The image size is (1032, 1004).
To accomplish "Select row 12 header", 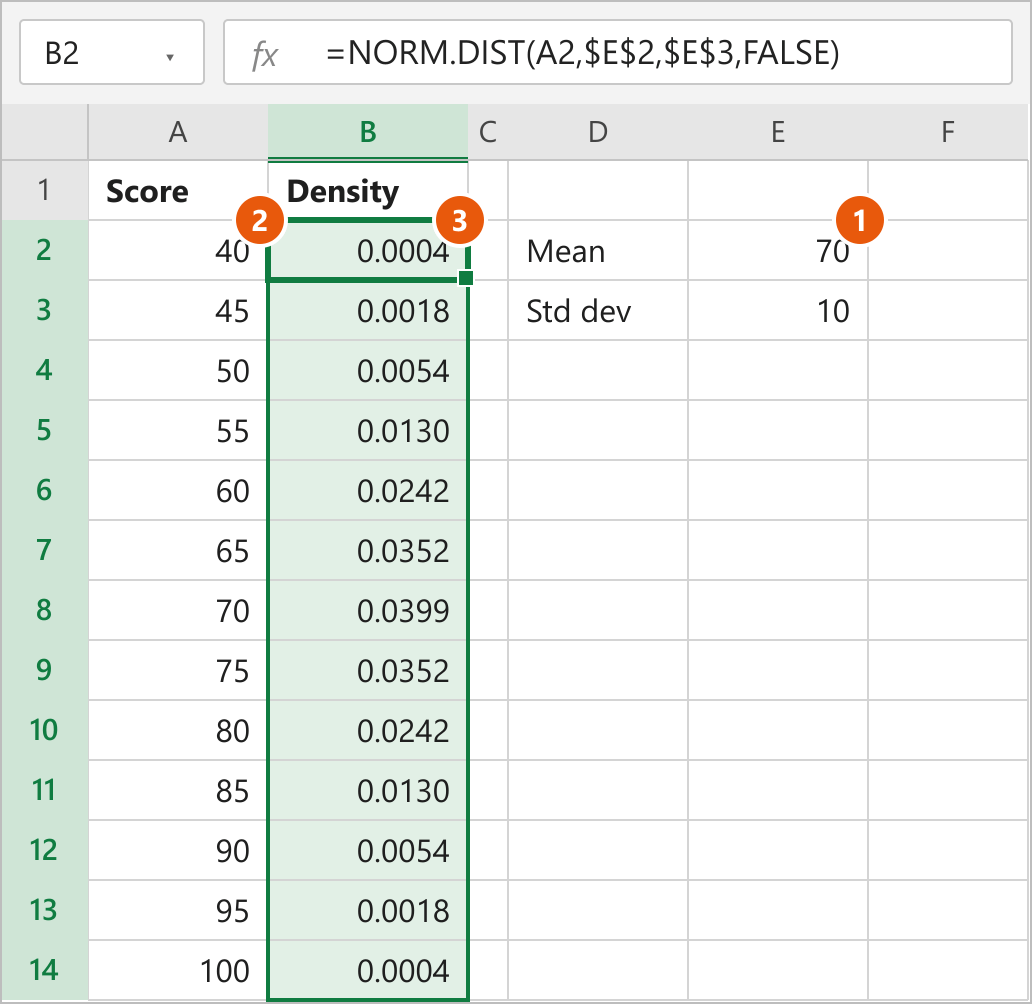I will click(x=44, y=849).
